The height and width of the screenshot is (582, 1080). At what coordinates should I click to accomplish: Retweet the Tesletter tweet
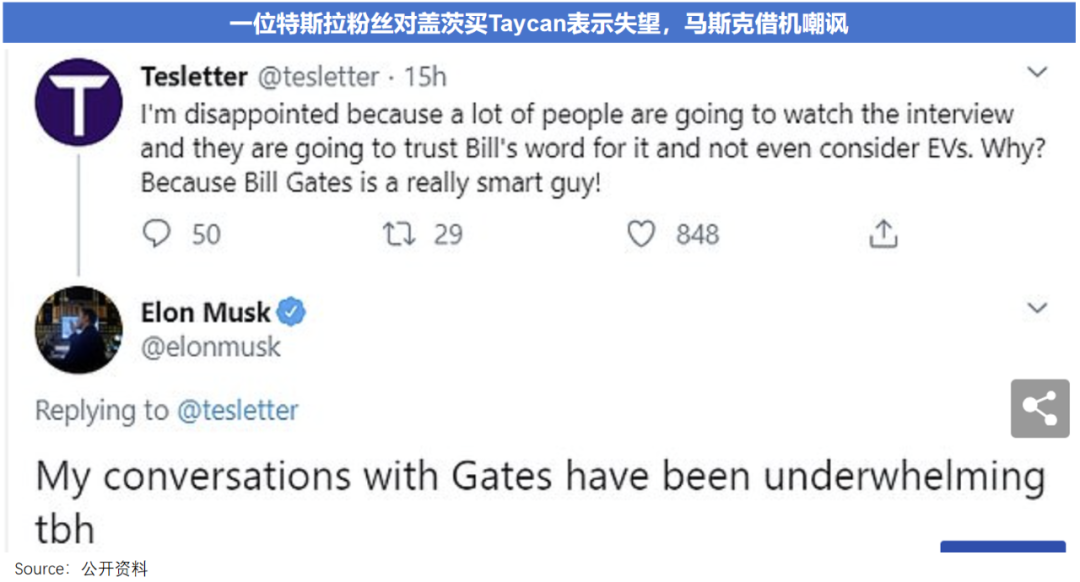(x=399, y=234)
